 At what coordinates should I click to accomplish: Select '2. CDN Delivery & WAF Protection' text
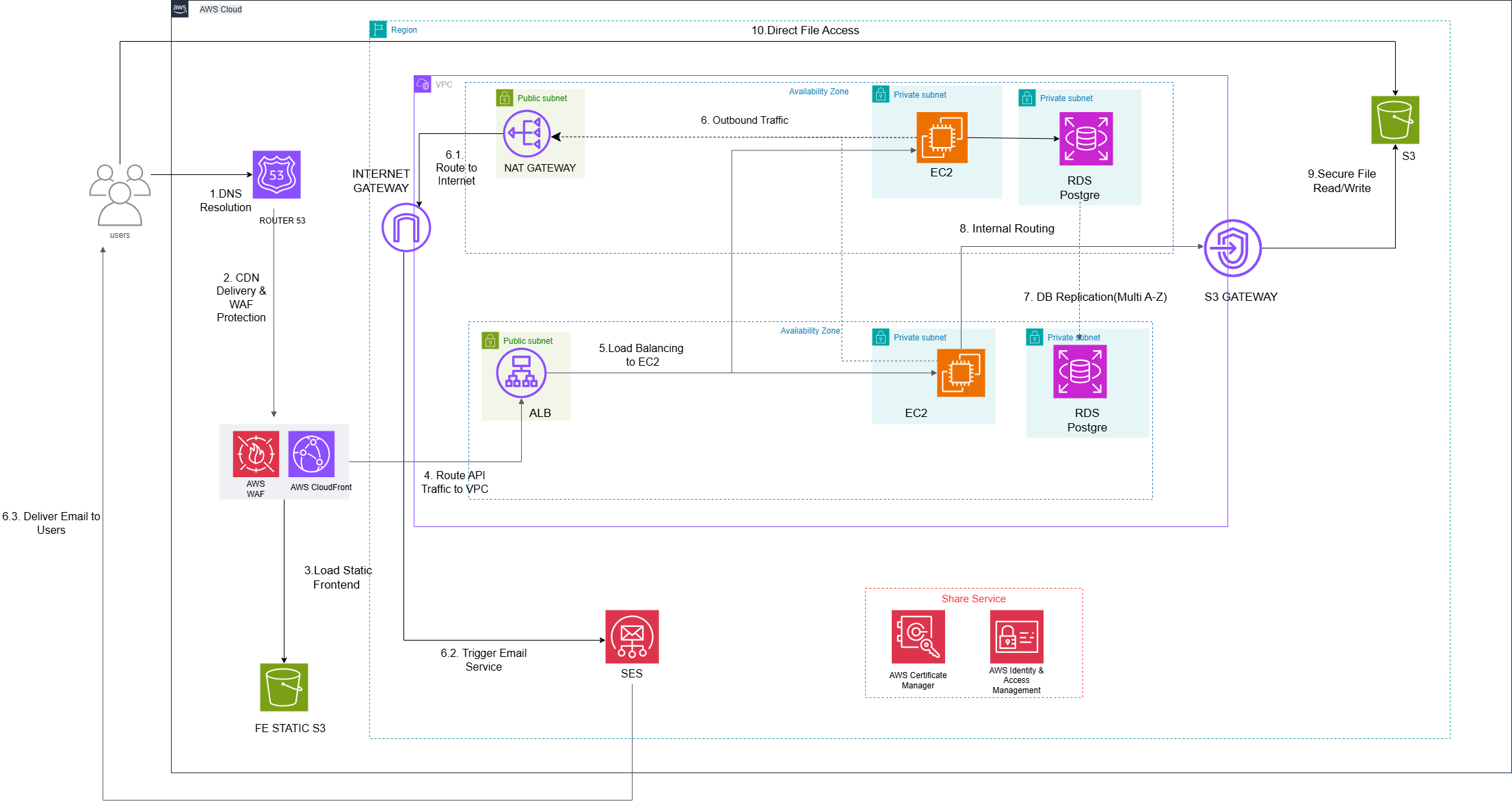coord(241,297)
